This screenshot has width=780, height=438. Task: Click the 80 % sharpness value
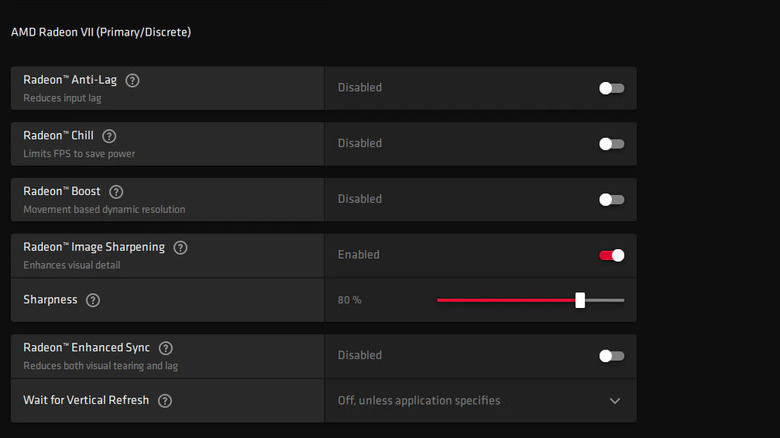coord(349,300)
